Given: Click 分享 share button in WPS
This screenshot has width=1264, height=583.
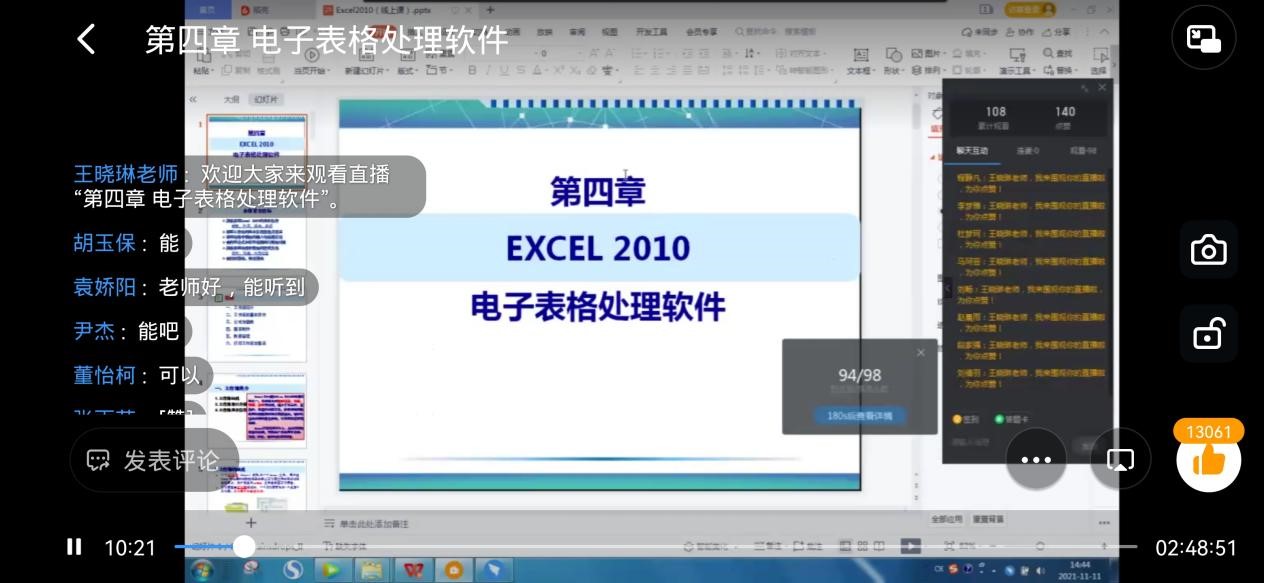Looking at the screenshot, I should click(x=1057, y=32).
